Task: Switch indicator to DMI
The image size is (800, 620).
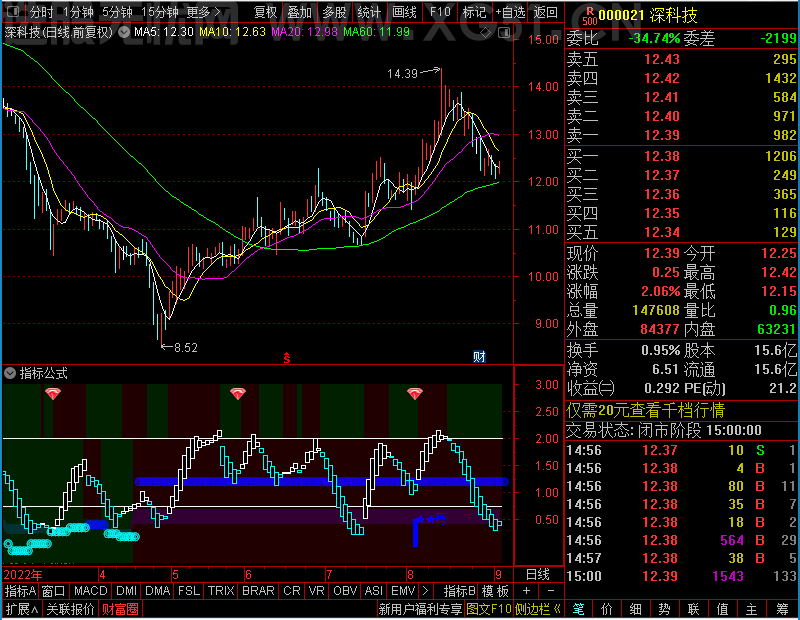Action: 126,591
